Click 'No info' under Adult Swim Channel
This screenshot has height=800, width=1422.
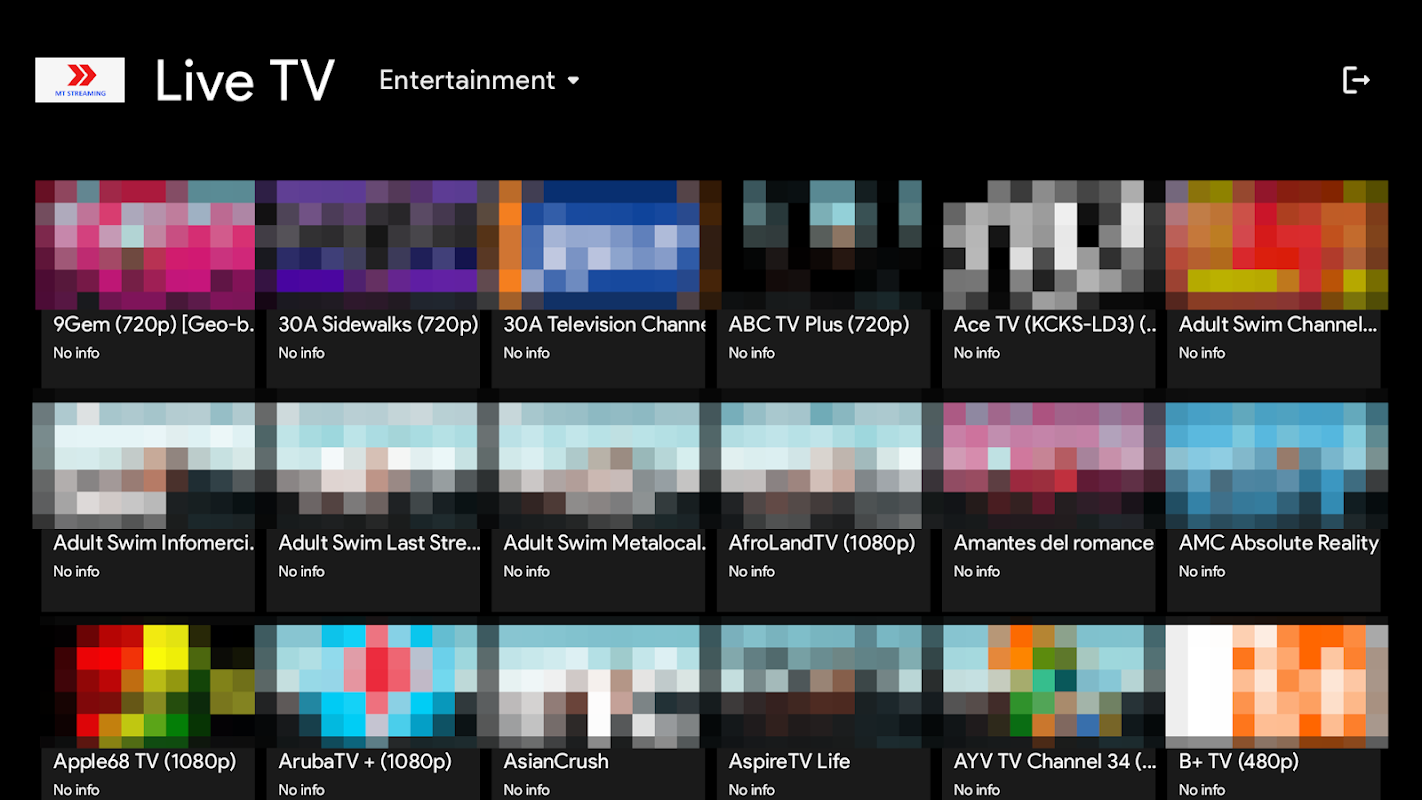pos(1201,353)
